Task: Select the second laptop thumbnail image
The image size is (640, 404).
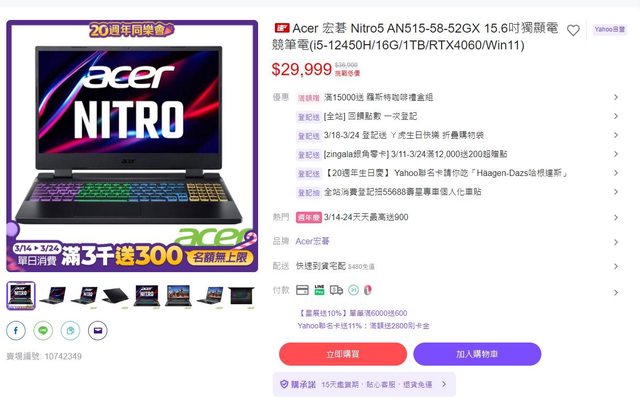Action: click(53, 295)
